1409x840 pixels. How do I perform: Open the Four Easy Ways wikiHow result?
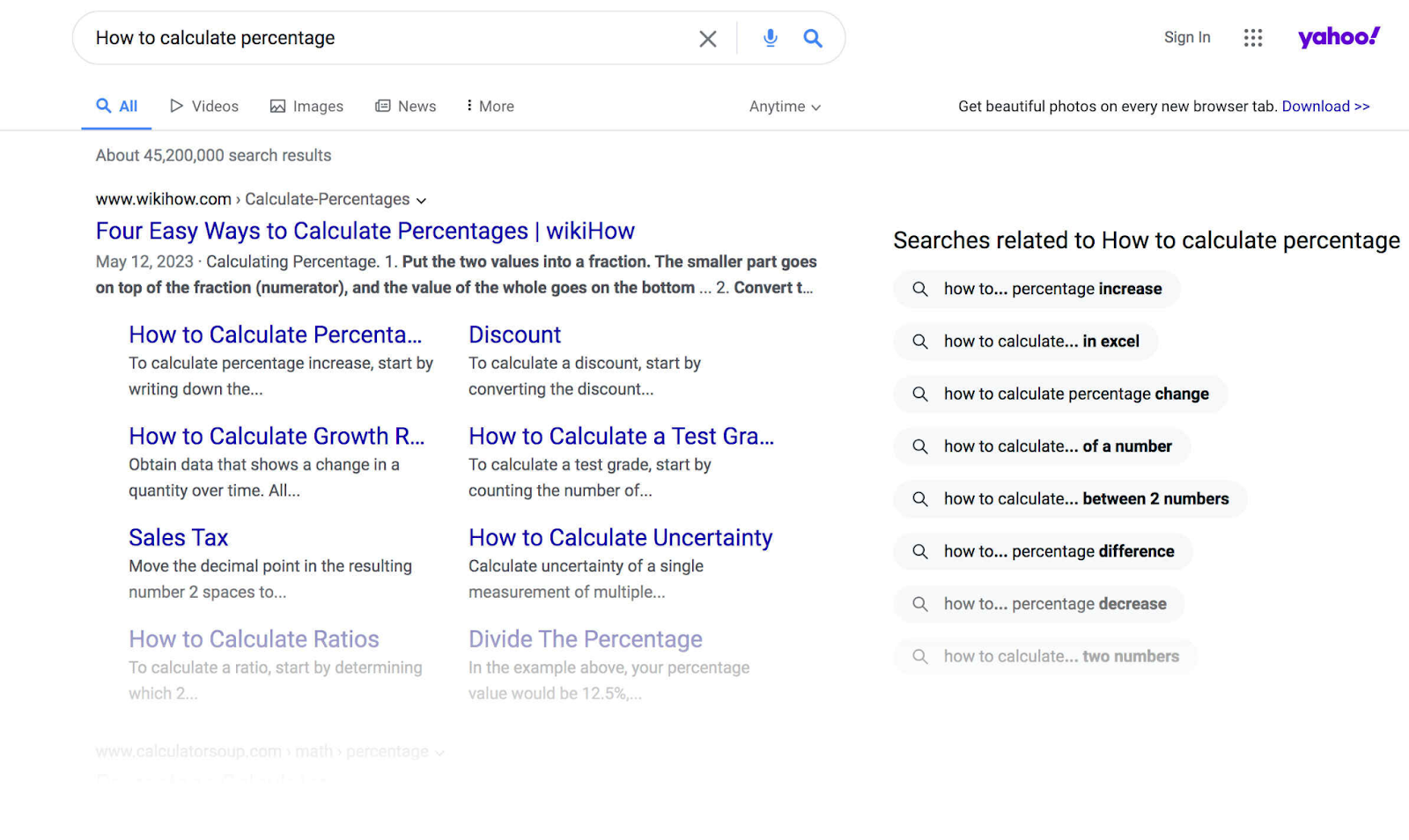pyautogui.click(x=365, y=231)
